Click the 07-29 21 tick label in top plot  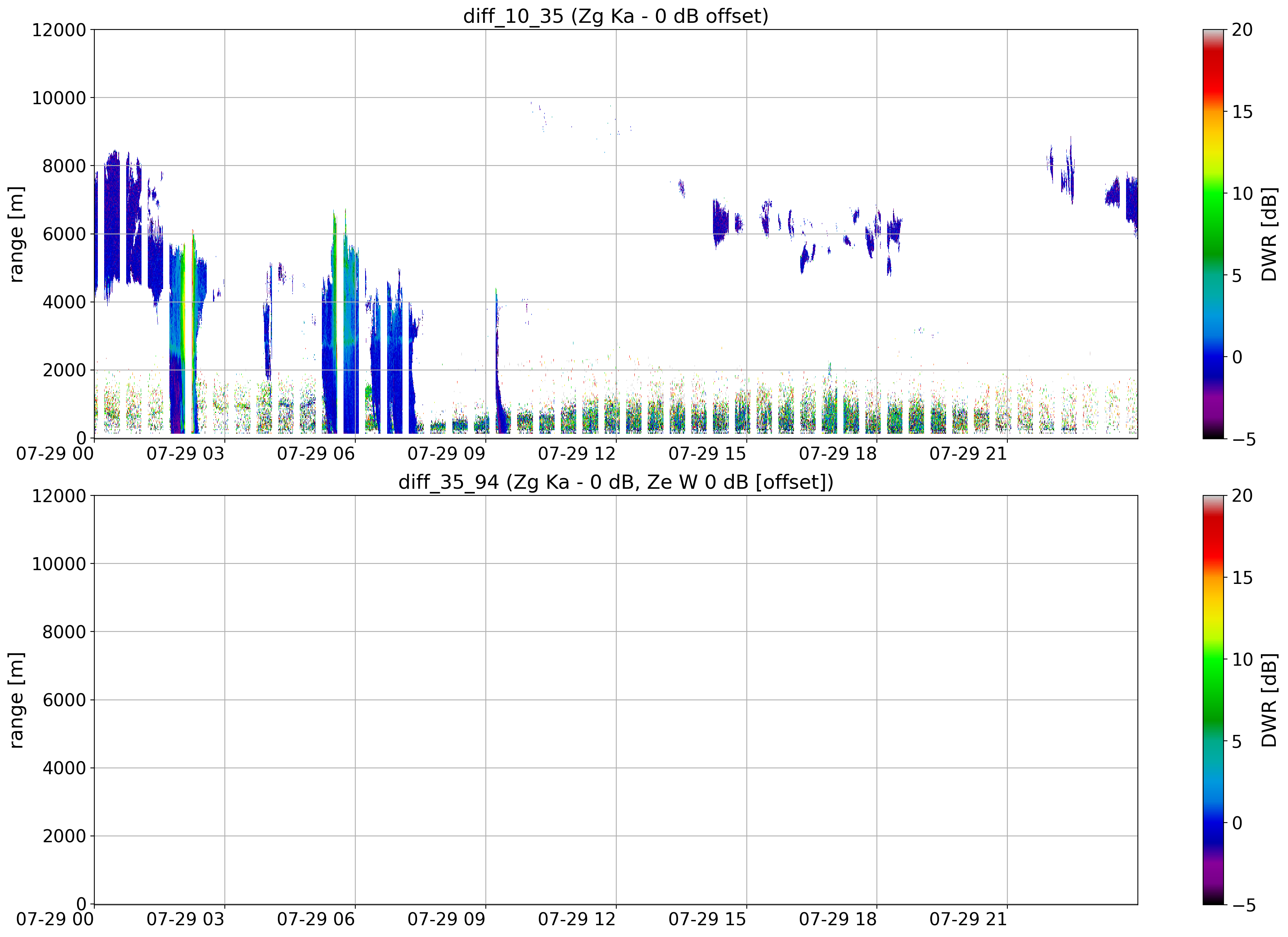click(968, 453)
